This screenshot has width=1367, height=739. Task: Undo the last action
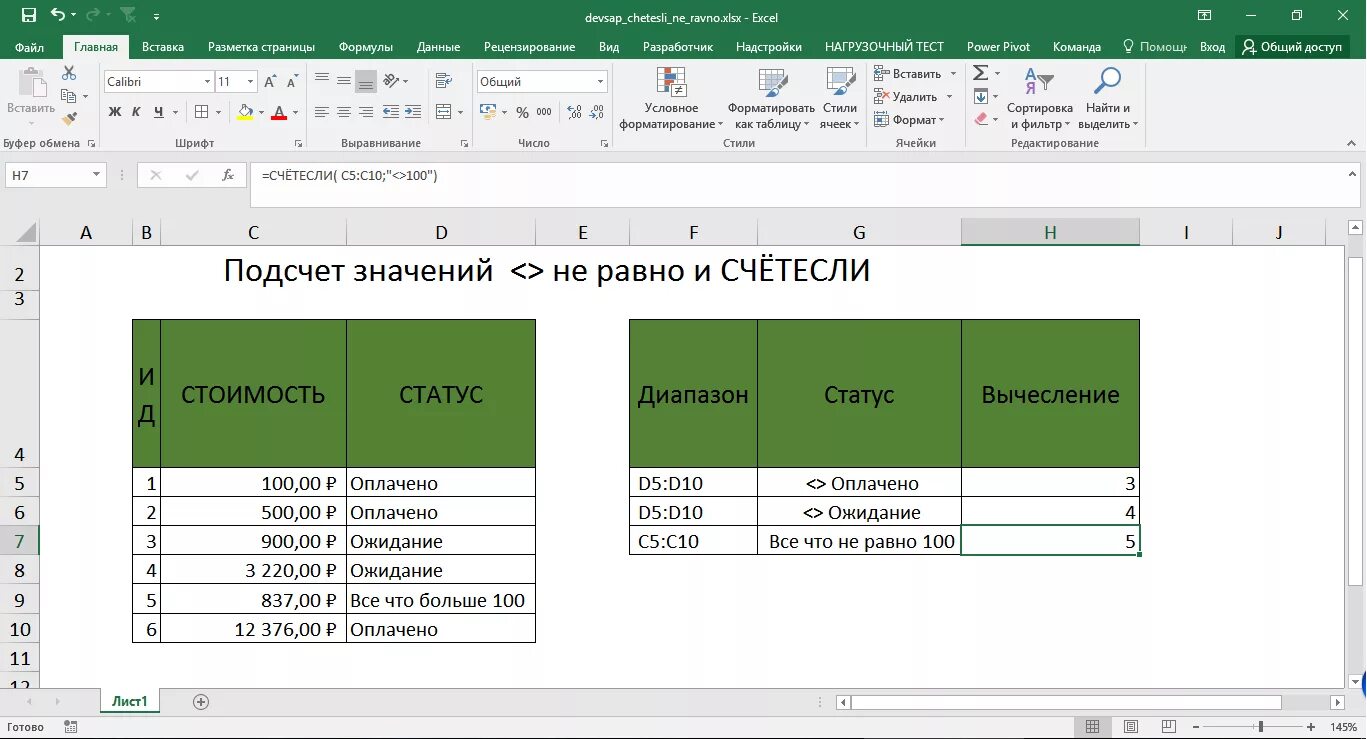point(58,16)
